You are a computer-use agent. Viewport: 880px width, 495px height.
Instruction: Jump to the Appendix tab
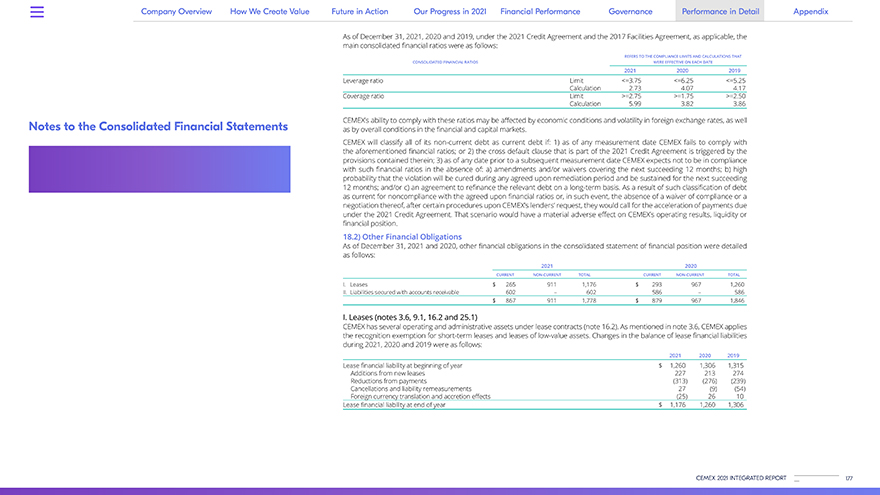point(809,11)
